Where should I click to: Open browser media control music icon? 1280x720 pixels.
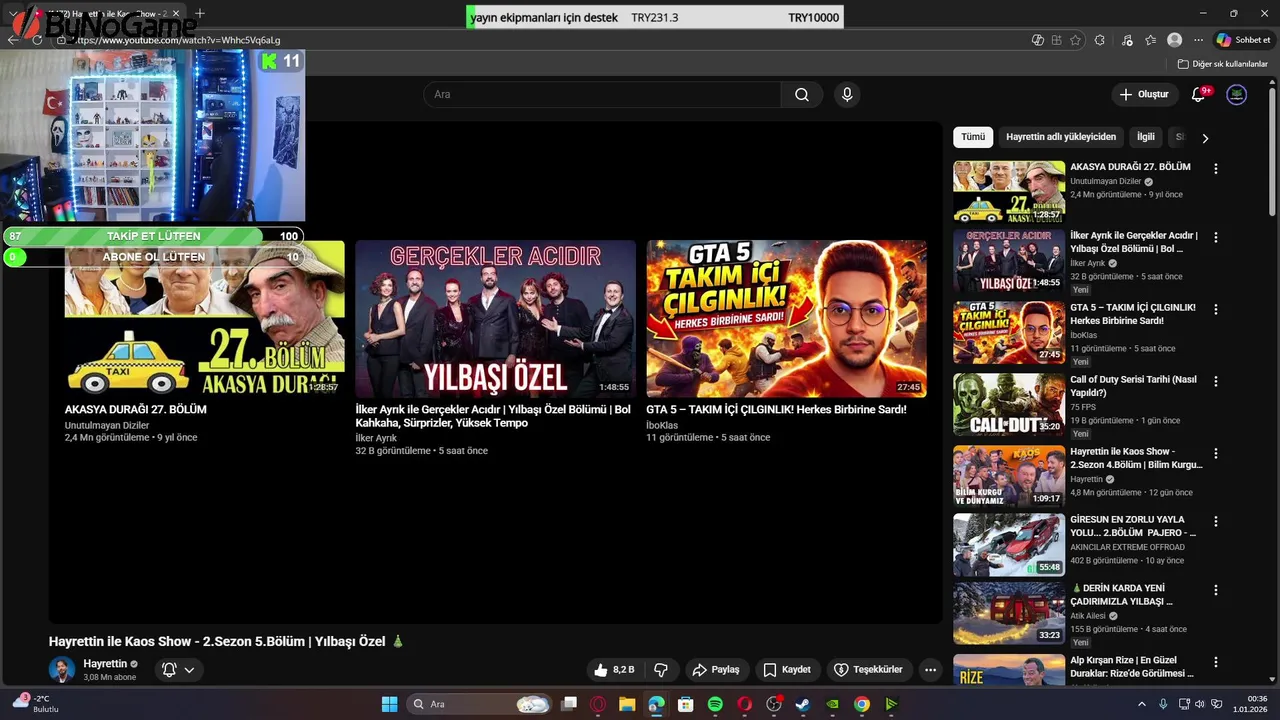click(1128, 40)
